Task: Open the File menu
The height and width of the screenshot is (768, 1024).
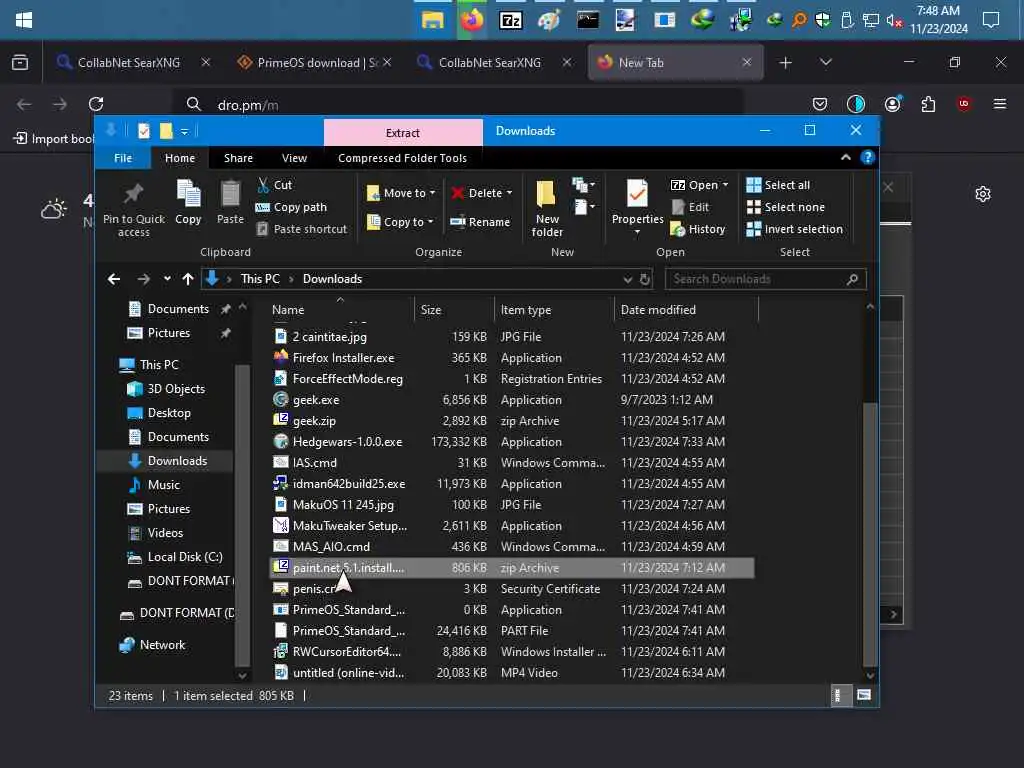Action: (123, 158)
